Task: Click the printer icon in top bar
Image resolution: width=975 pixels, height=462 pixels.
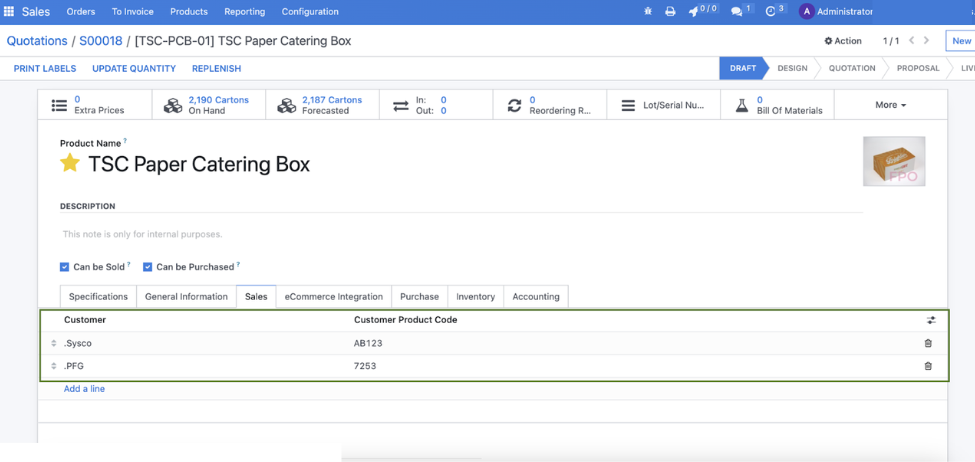Action: 670,12
